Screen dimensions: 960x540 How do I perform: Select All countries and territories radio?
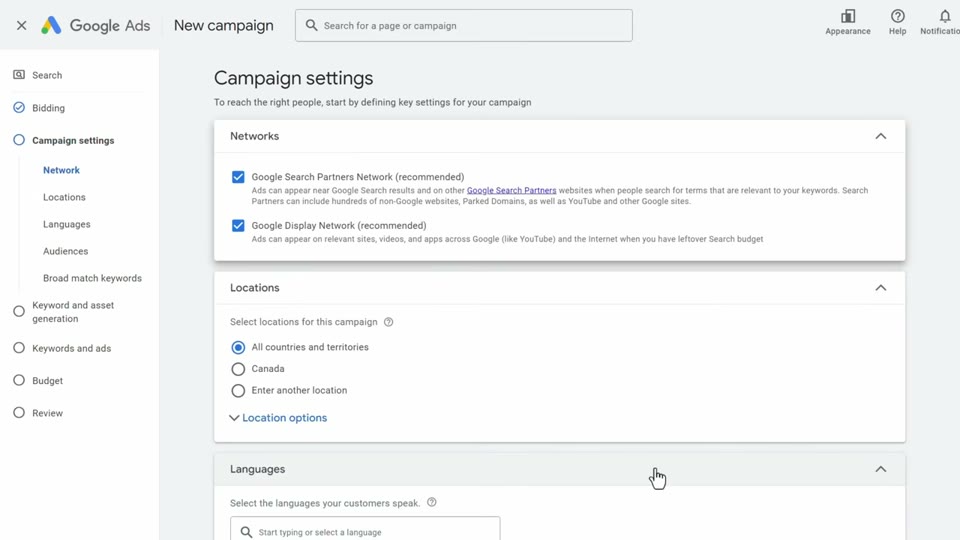238,347
